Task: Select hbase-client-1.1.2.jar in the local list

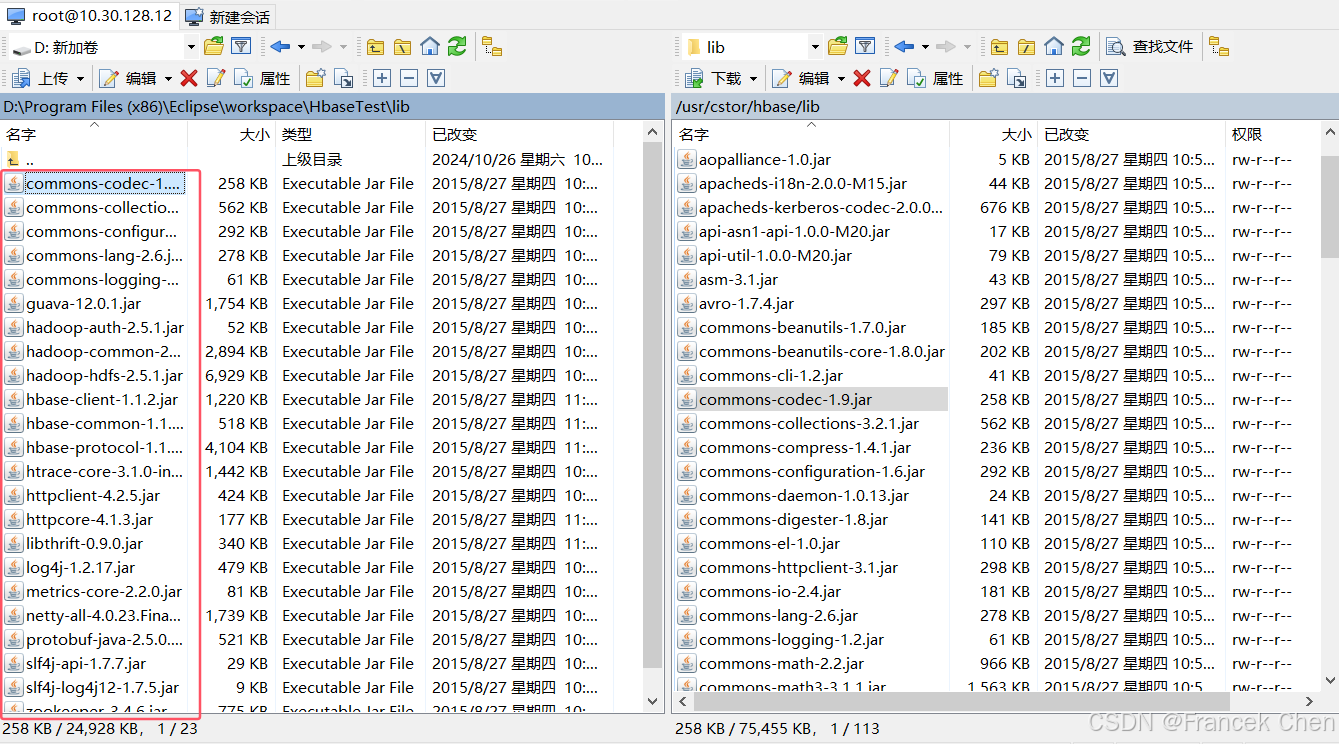Action: pyautogui.click(x=104, y=399)
